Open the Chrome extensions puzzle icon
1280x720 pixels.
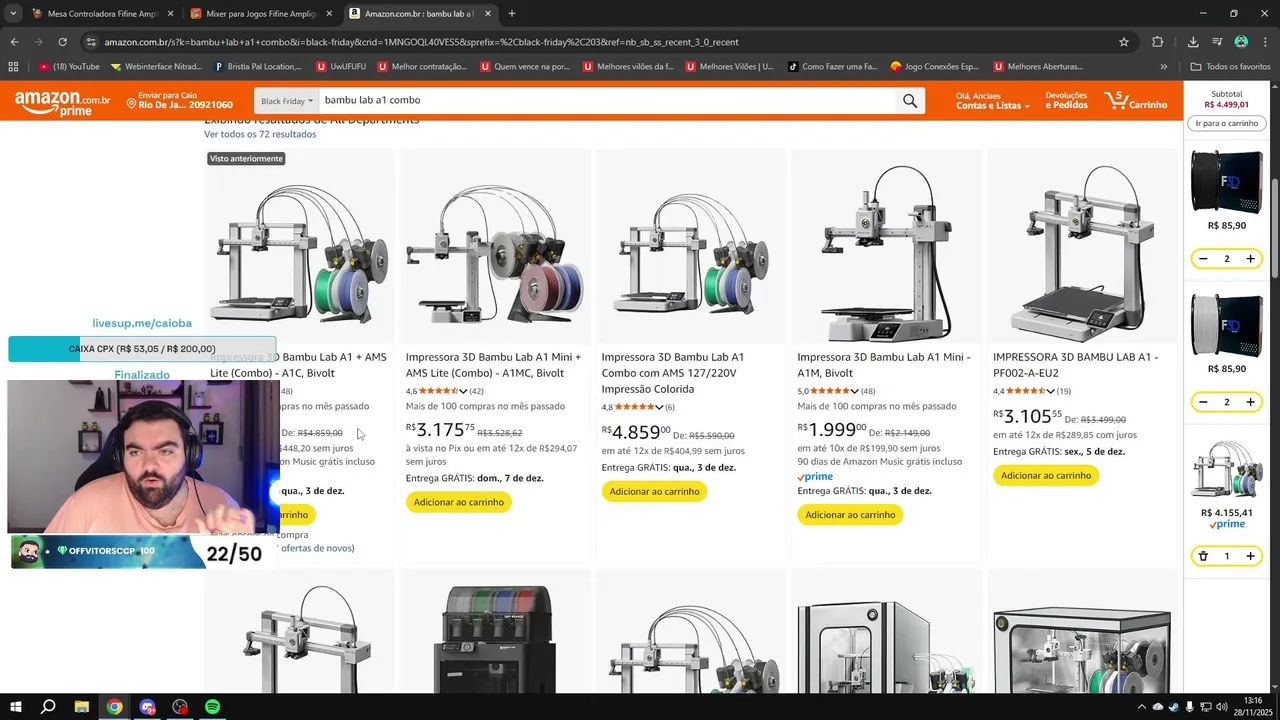click(x=1158, y=42)
